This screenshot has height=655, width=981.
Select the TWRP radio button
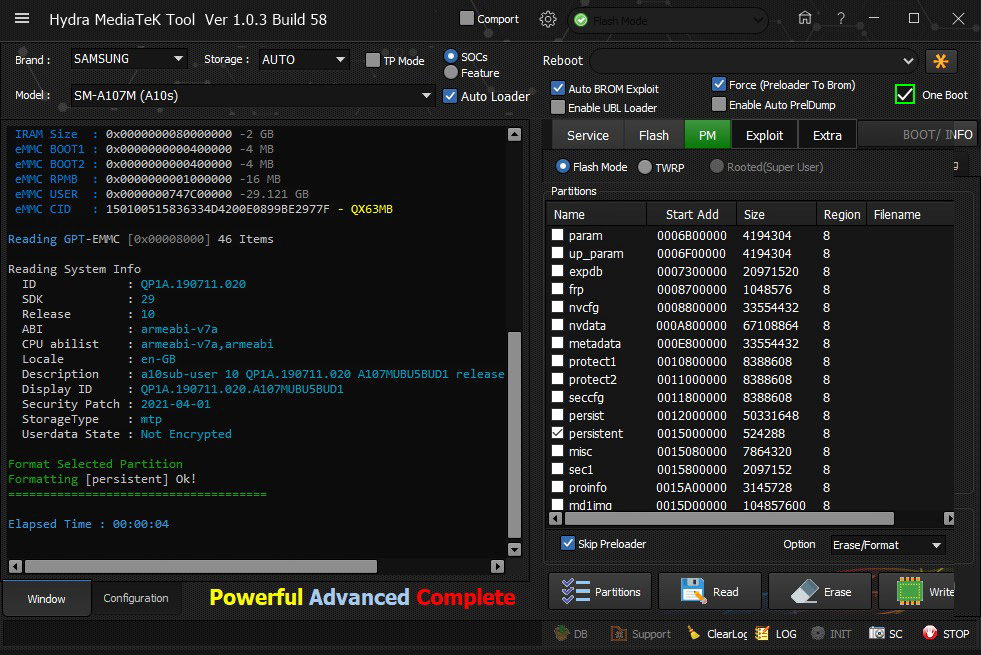coord(645,167)
